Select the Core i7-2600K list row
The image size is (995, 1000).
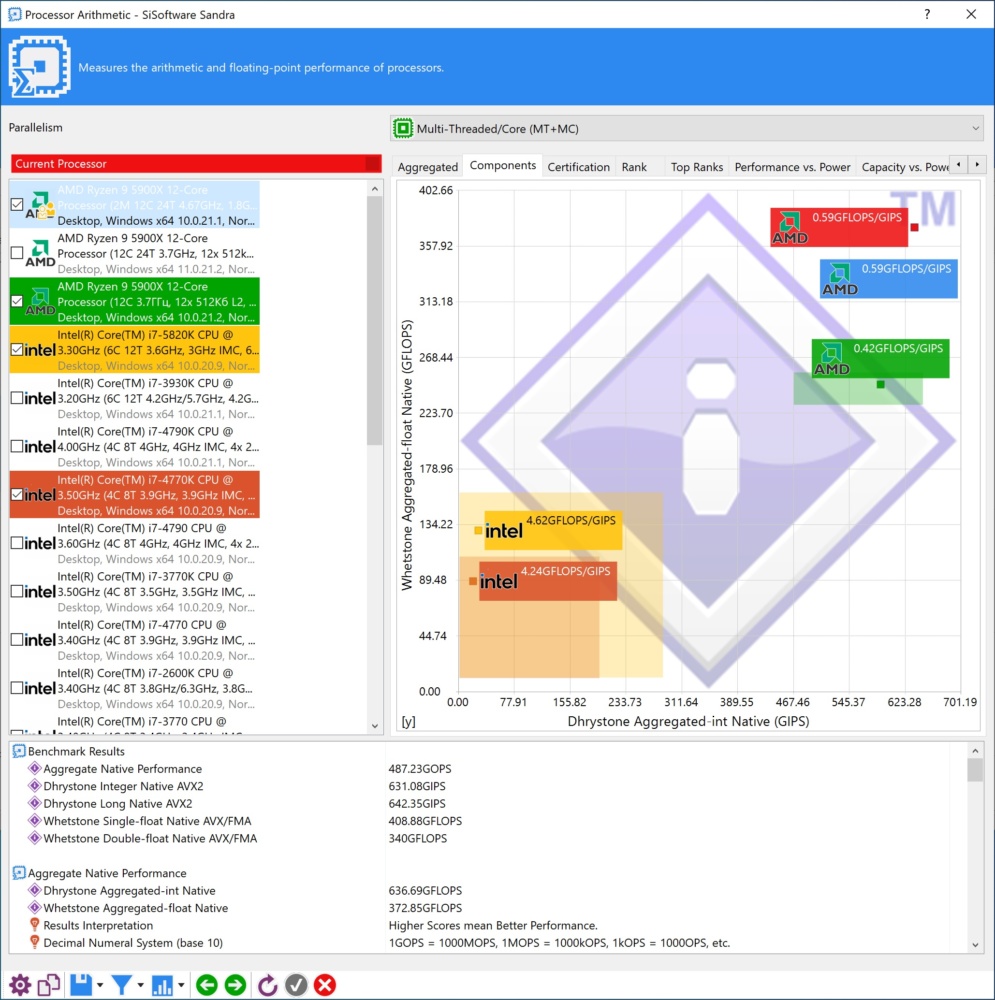[135, 688]
